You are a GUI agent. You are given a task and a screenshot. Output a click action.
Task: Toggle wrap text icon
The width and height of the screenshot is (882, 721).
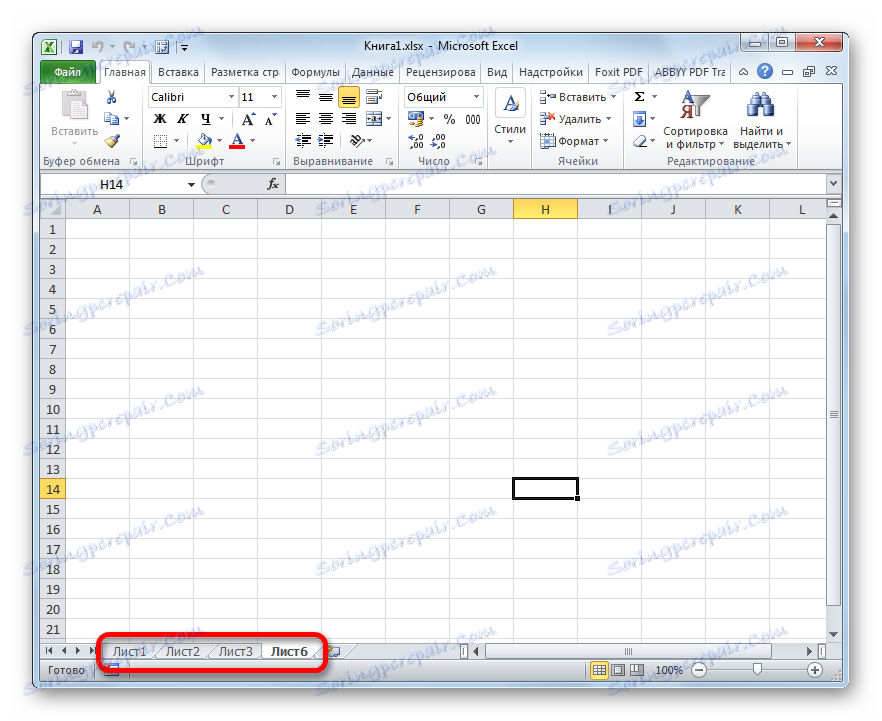tap(374, 97)
